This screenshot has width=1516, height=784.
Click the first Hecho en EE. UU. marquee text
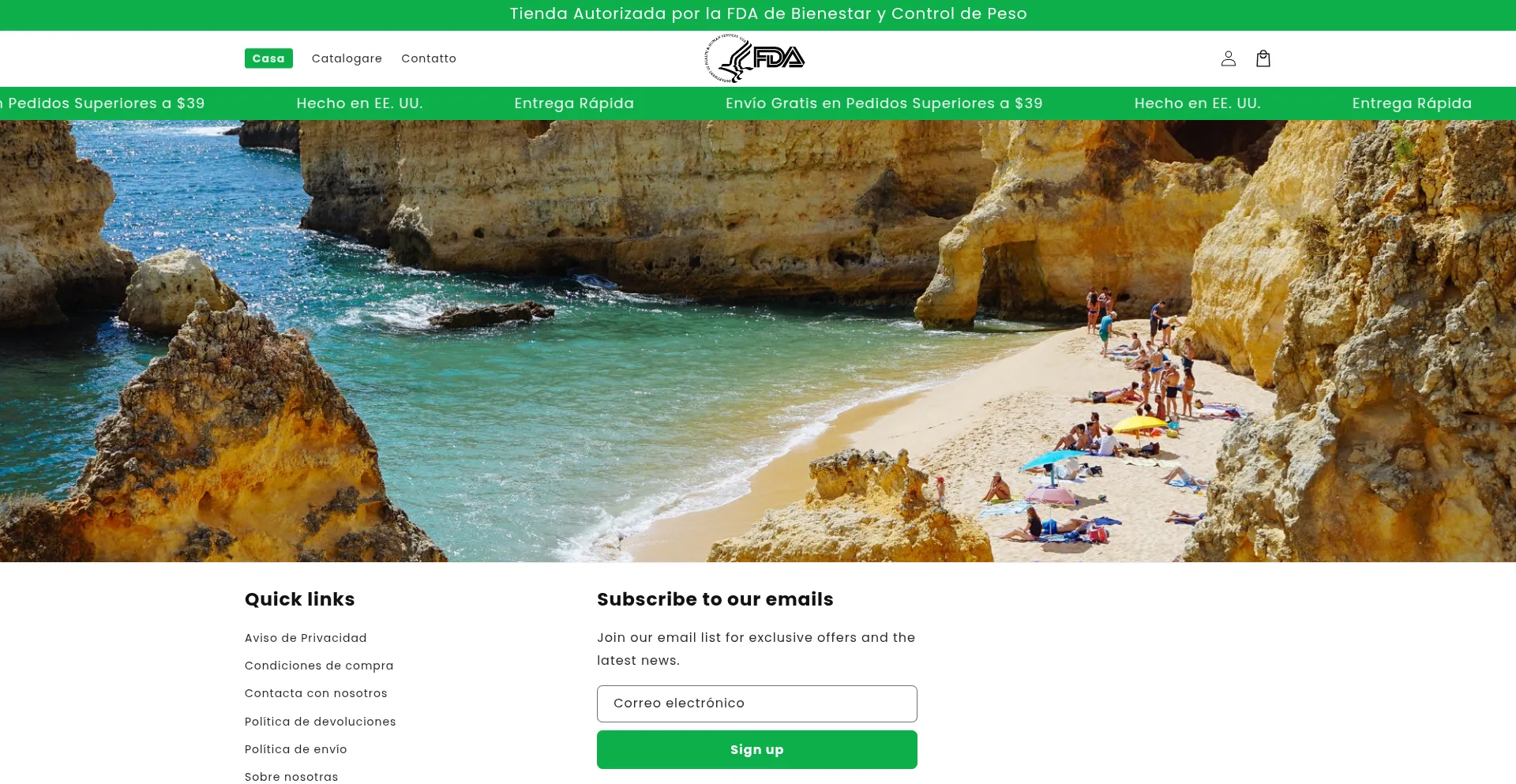(359, 103)
